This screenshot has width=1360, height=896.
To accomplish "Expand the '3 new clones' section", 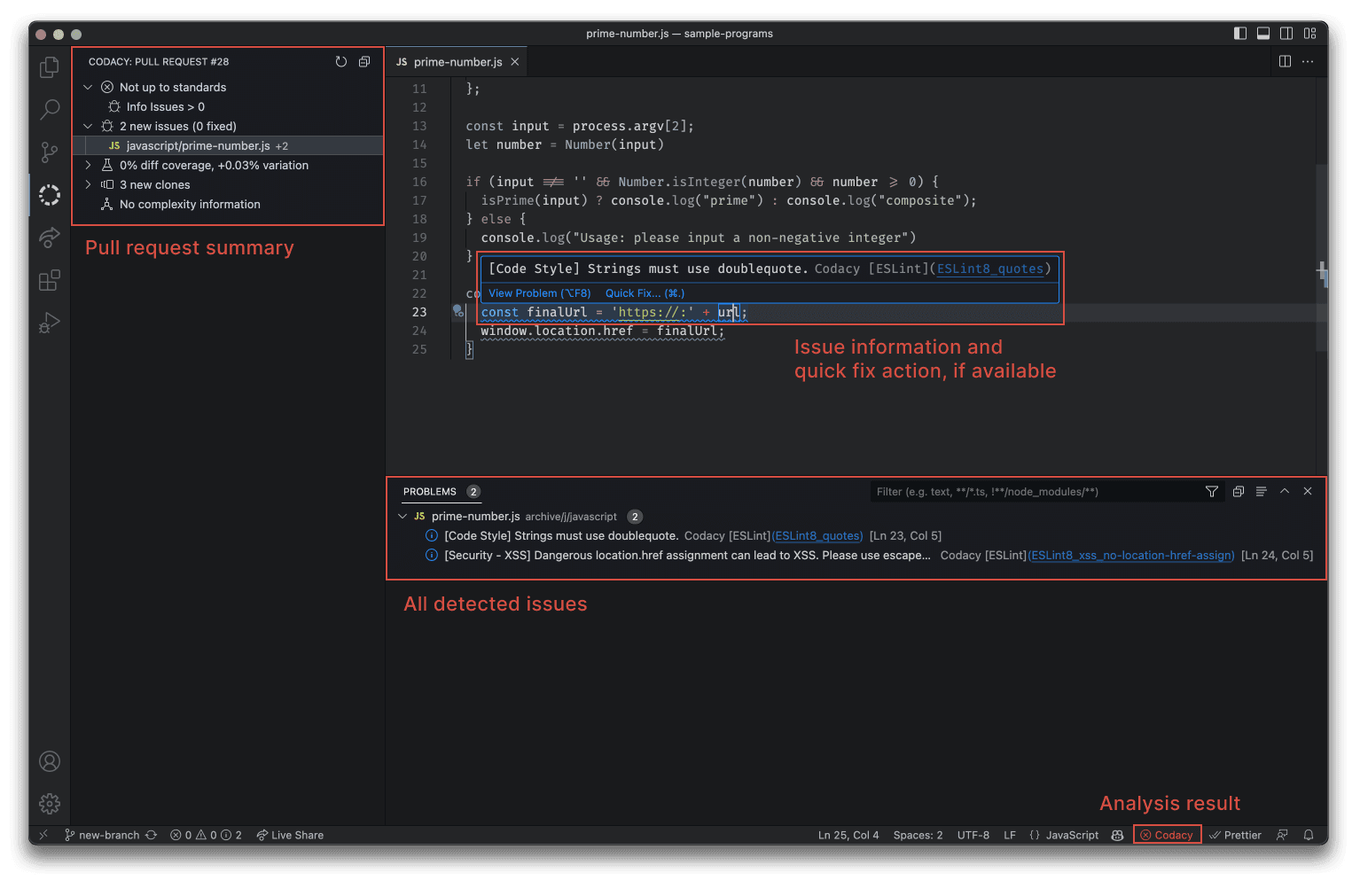I will point(87,184).
